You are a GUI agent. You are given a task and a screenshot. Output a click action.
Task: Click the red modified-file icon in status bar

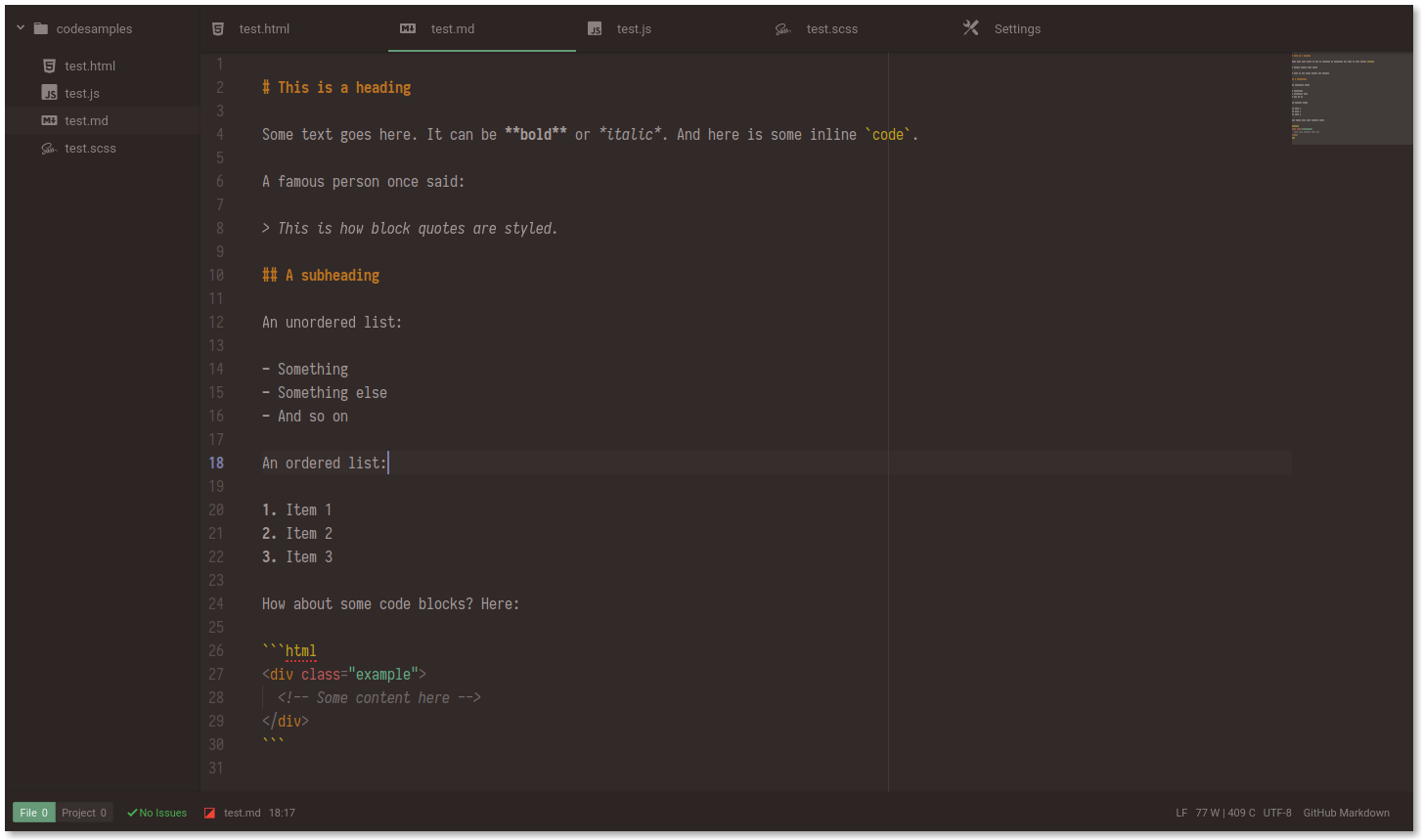[209, 813]
